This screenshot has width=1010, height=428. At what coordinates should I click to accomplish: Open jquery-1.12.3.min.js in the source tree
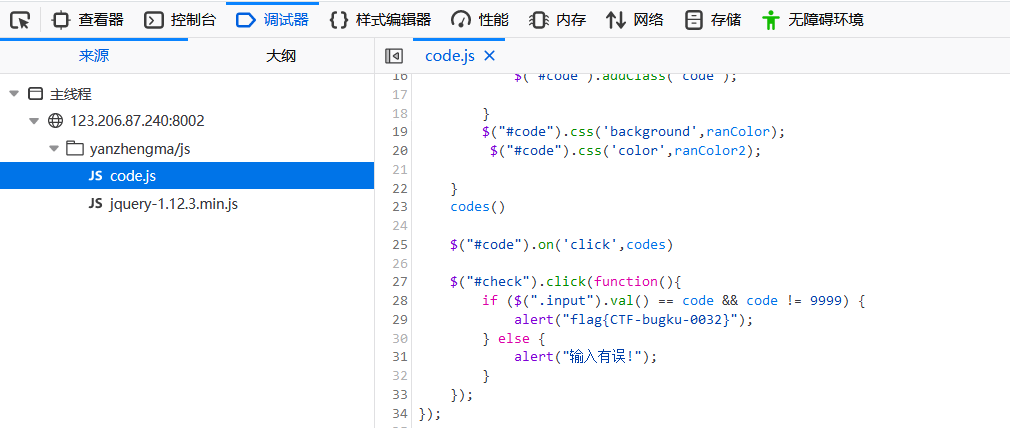pos(187,204)
